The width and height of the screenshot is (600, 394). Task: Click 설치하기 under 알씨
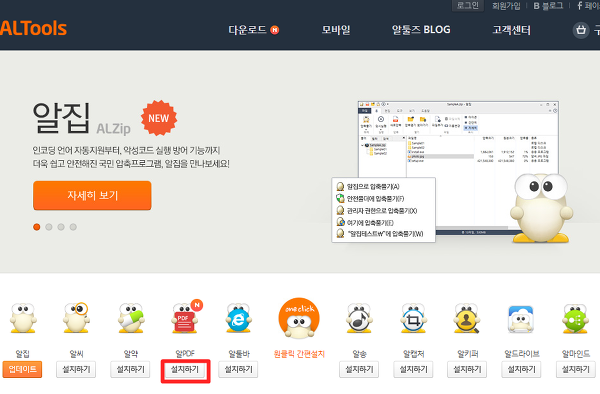coord(76,370)
